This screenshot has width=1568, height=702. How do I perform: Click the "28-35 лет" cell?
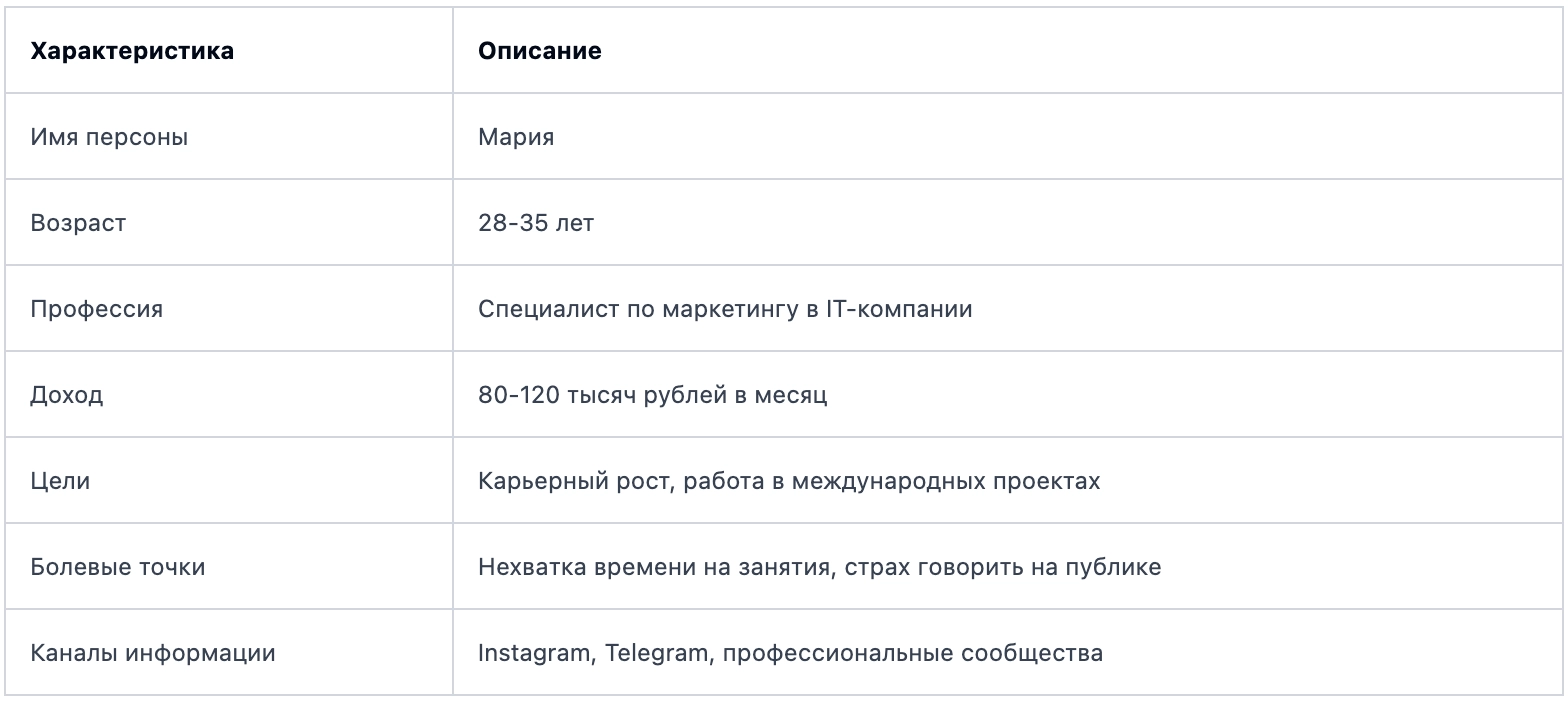pos(536,223)
